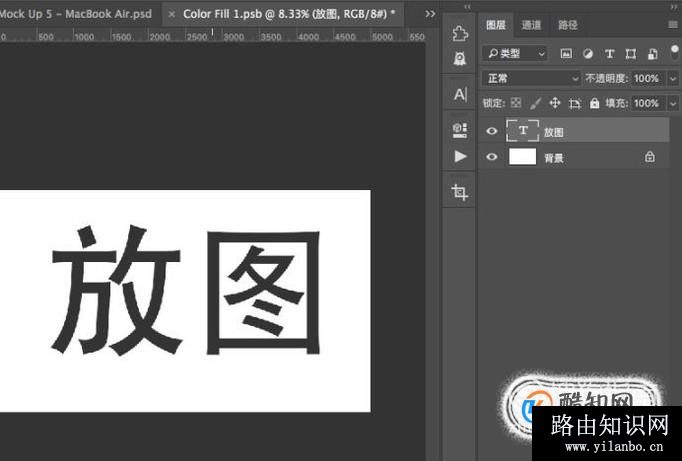This screenshot has width=682, height=461.
Task: Click lock transparent pixels icon
Action: pyautogui.click(x=516, y=103)
